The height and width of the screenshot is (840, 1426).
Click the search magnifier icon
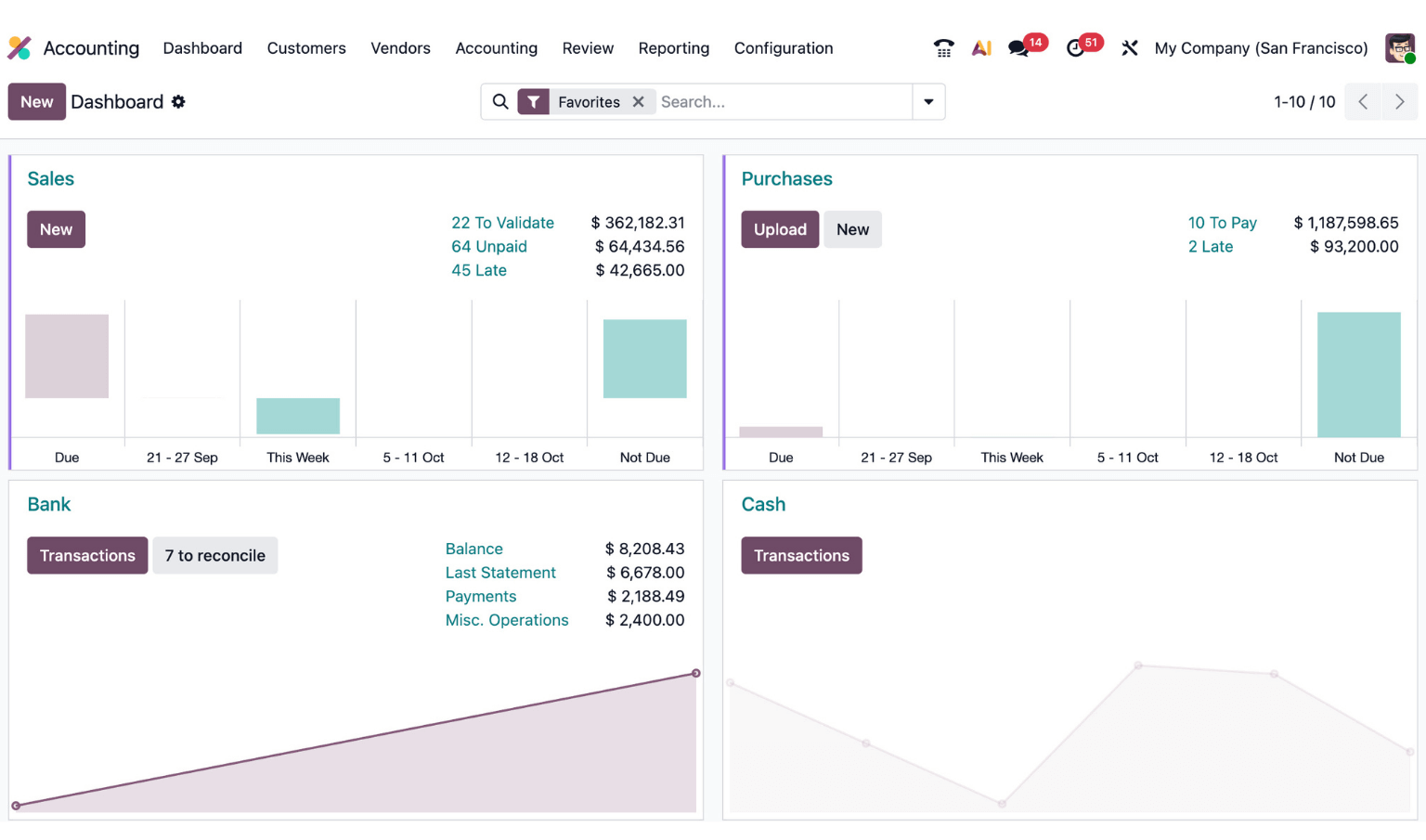pos(500,102)
